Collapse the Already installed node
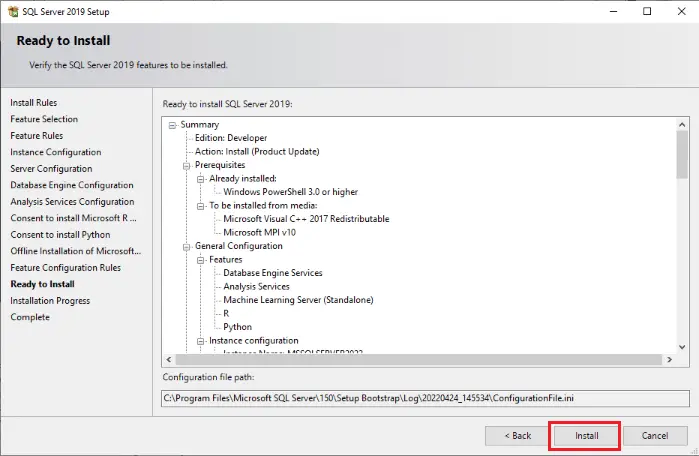 [201, 179]
